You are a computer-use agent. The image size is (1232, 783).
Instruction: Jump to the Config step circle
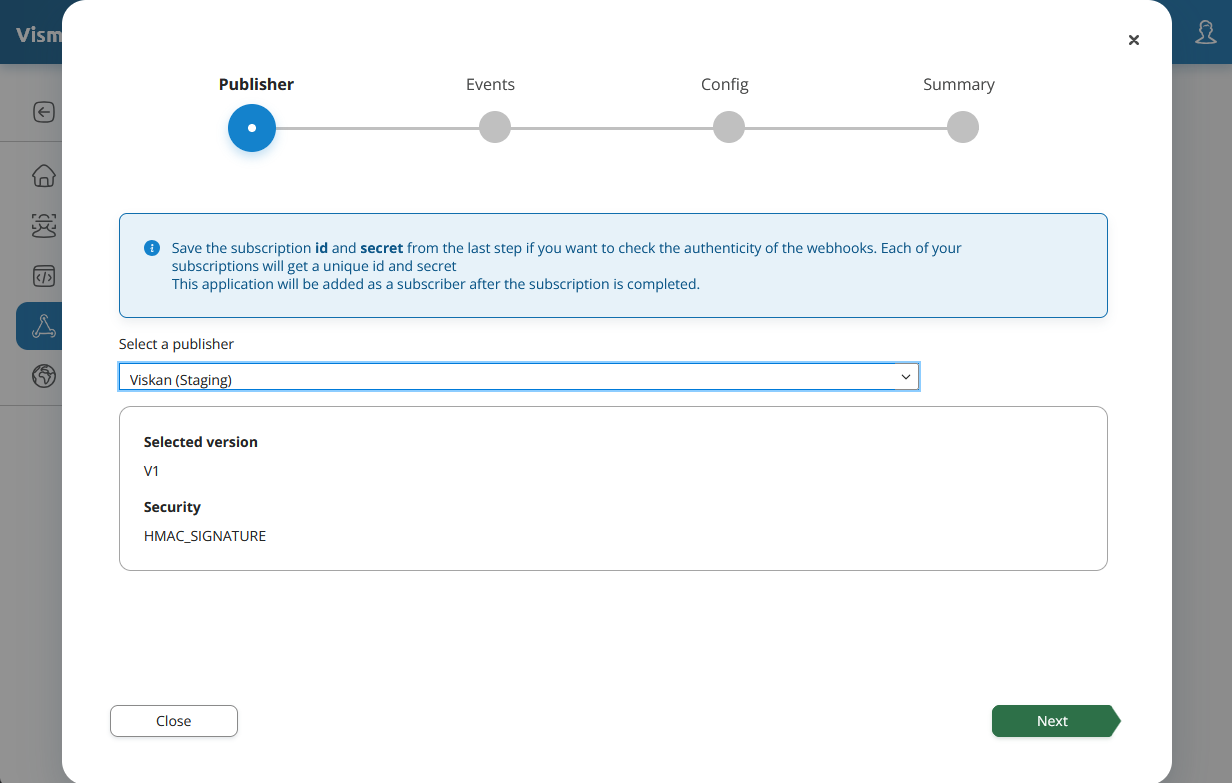point(729,128)
